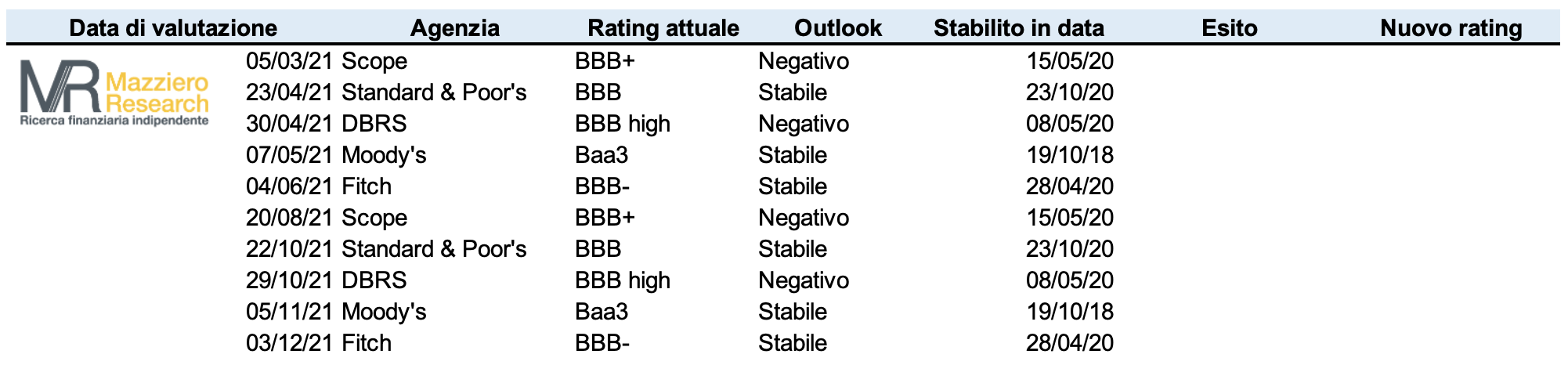Image resolution: width=1568 pixels, height=365 pixels.
Task: Click the Outlook column header
Action: [838, 28]
